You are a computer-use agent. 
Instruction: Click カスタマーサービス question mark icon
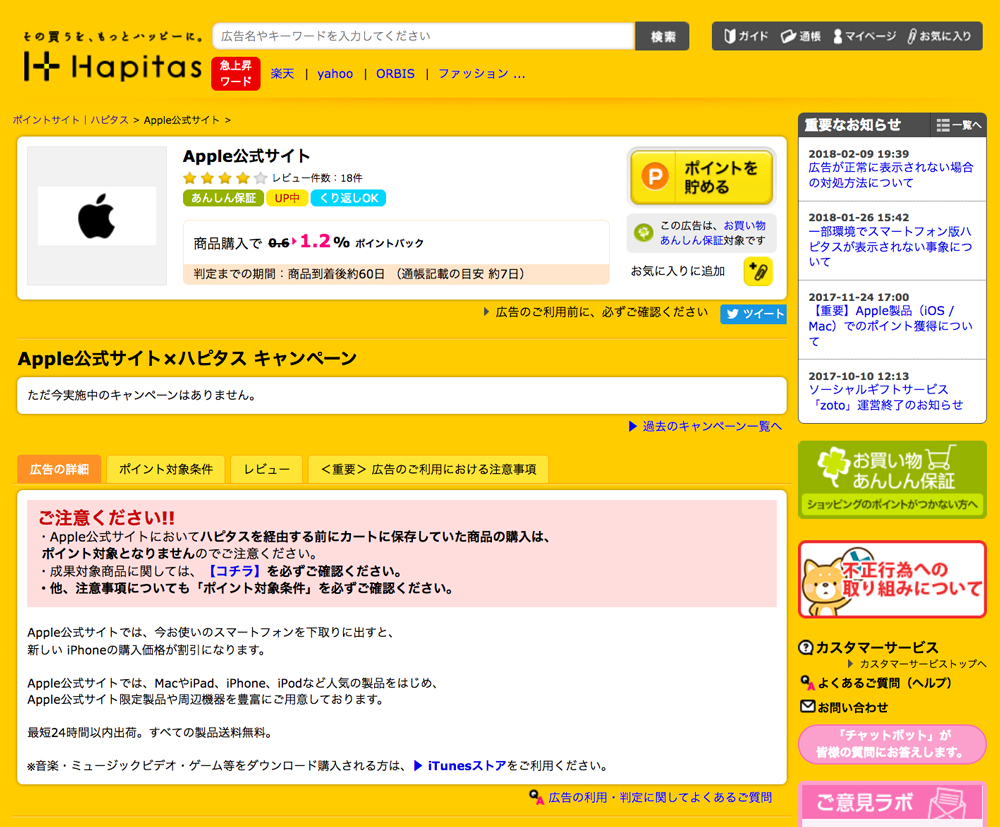pos(805,647)
